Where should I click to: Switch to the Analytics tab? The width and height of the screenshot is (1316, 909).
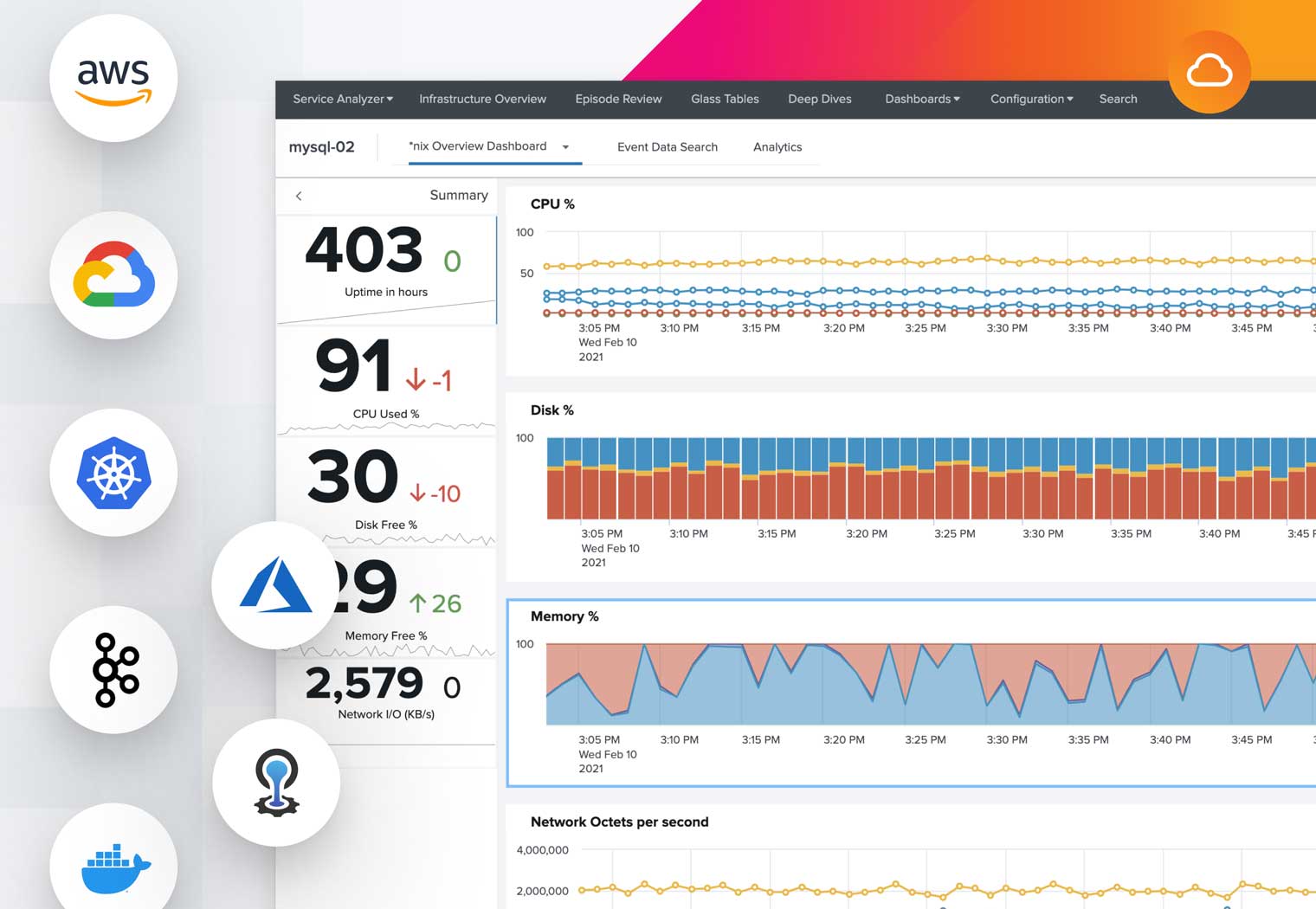click(x=777, y=147)
